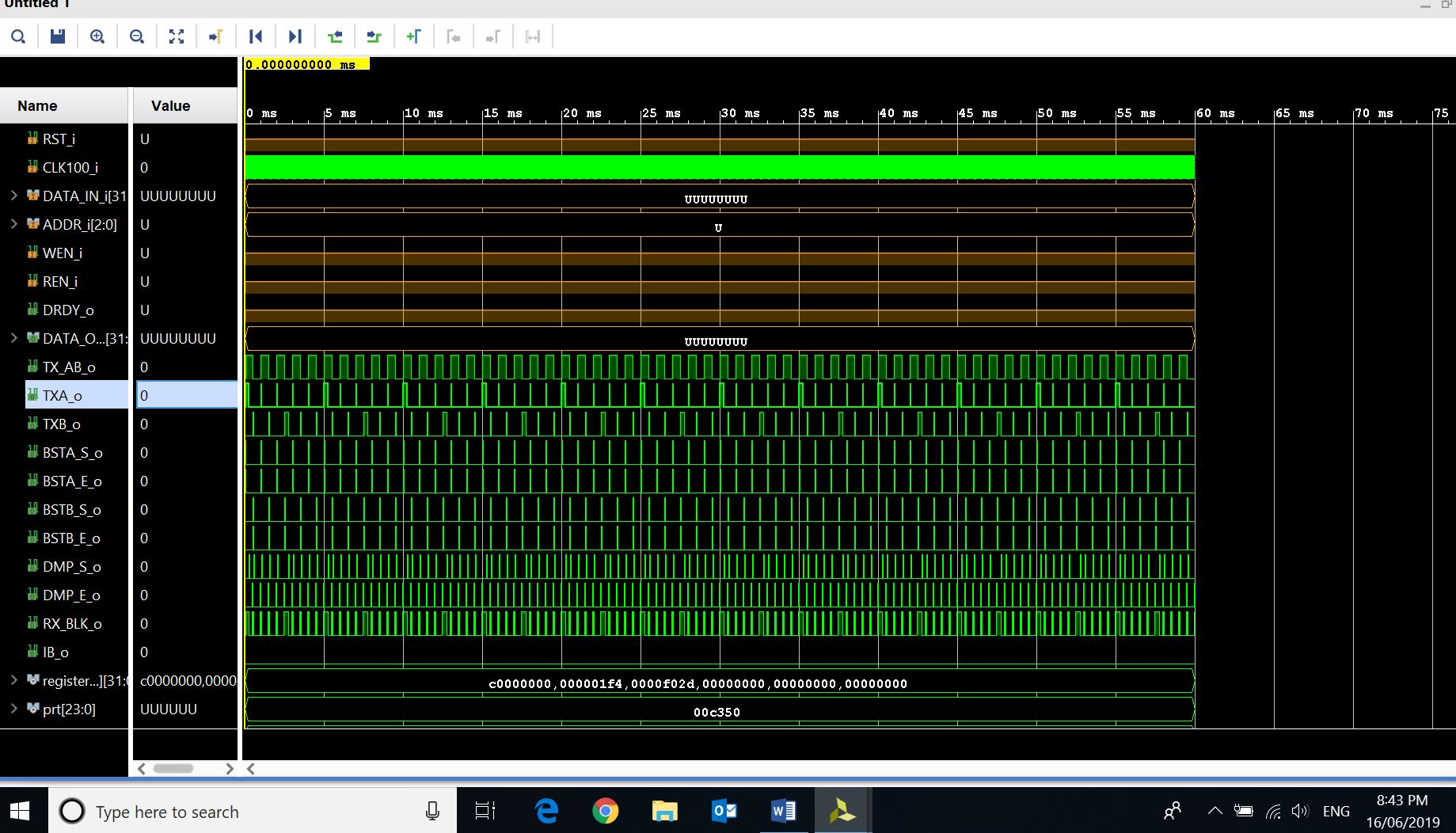Viewport: 1456px width, 833px height.
Task: Select the CLK100_i signal
Action: point(70,168)
